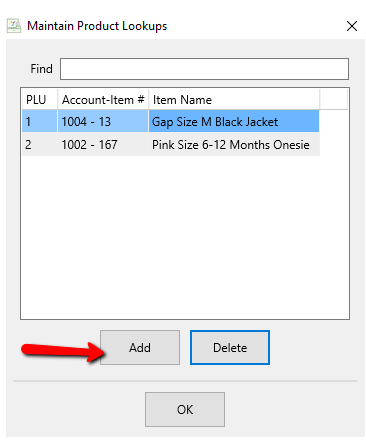
Task: Click PLU 1 cell
Action: click(40, 122)
